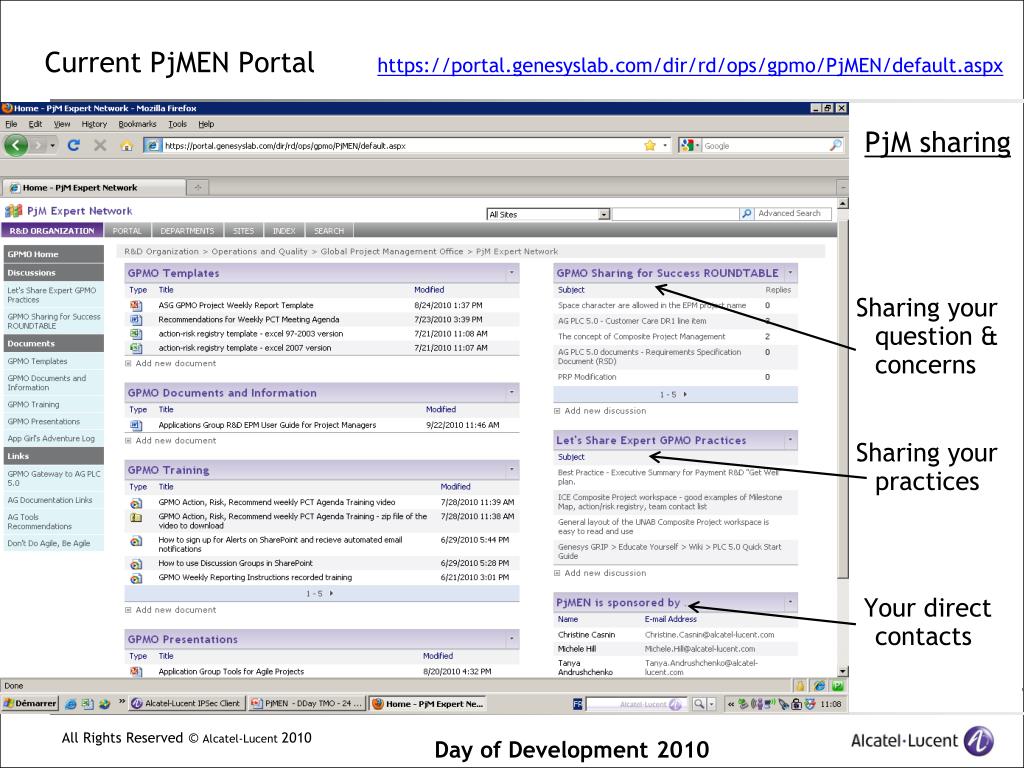Open App Girl's Adventure Log sidebar link
The width and height of the screenshot is (1024, 768).
coord(51,439)
